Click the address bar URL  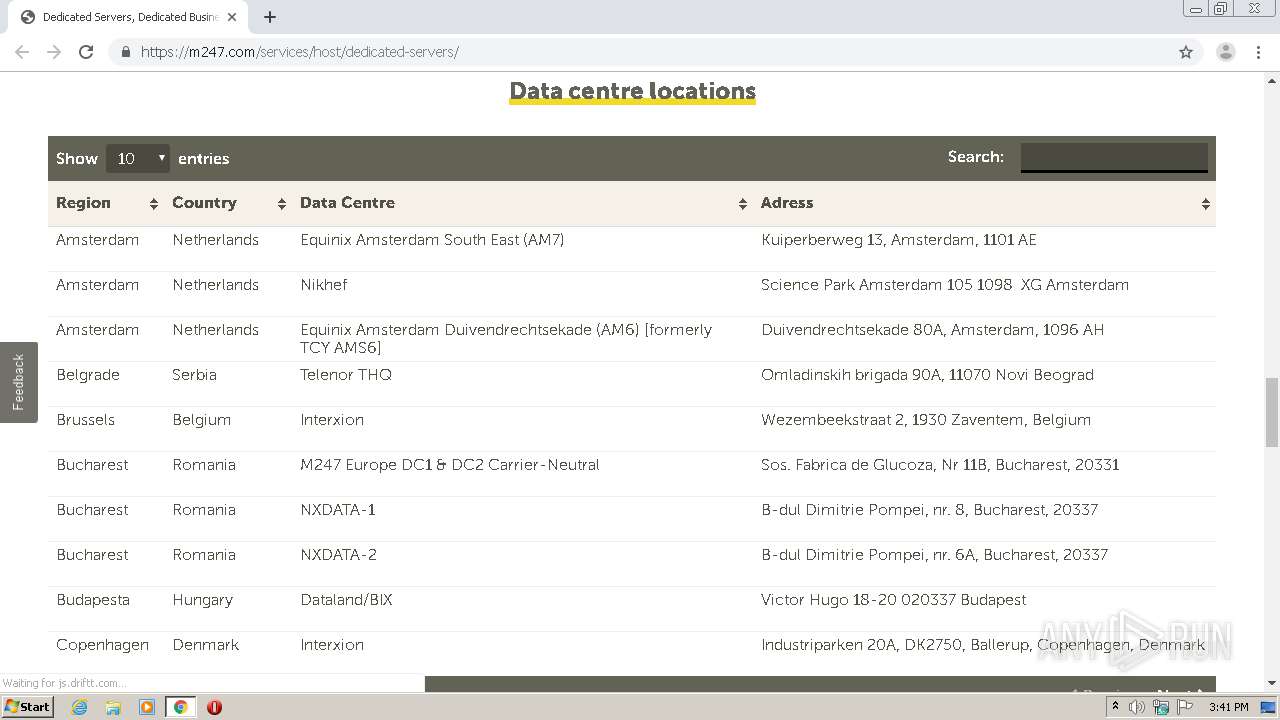click(x=300, y=52)
